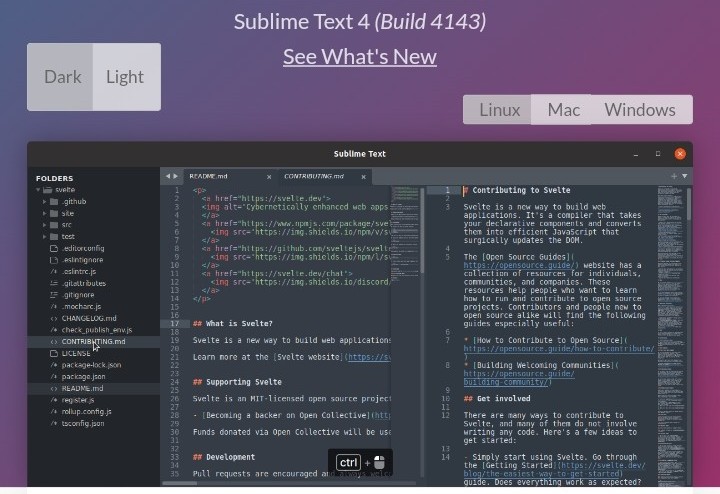Click the tsconfig.json file icon
This screenshot has width=720, height=494.
[x=54, y=424]
